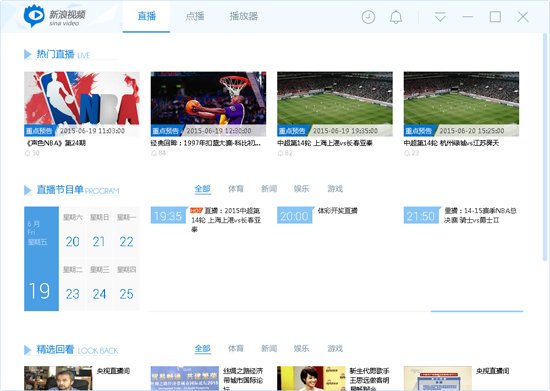Open the NBA logo video thumbnail
550x391 pixels.
pos(82,104)
